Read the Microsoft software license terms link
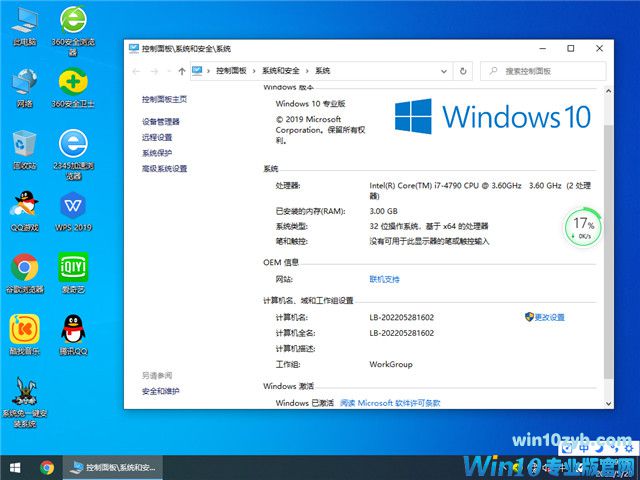The height and width of the screenshot is (480, 640). (390, 403)
